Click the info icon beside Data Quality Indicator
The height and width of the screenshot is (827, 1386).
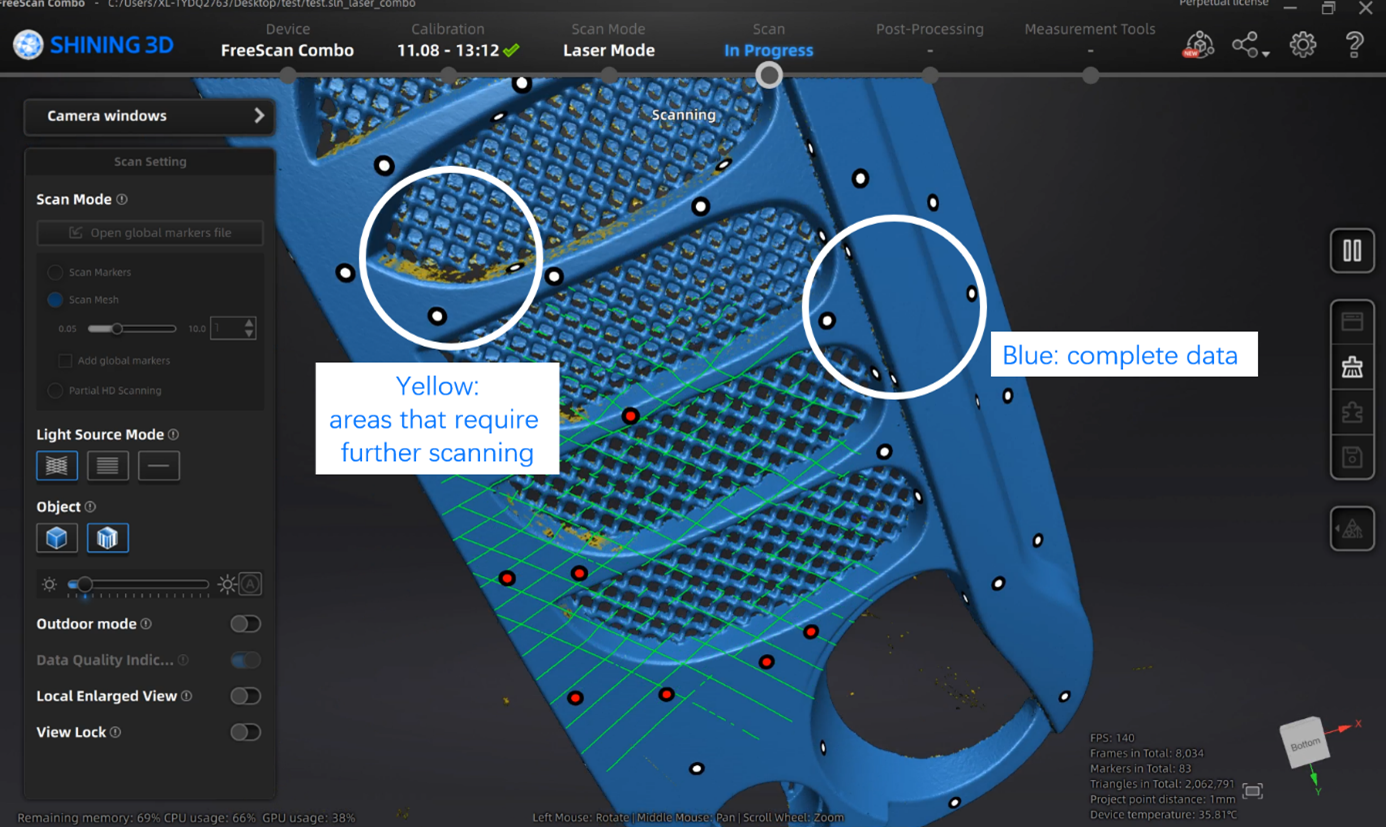pos(183,660)
